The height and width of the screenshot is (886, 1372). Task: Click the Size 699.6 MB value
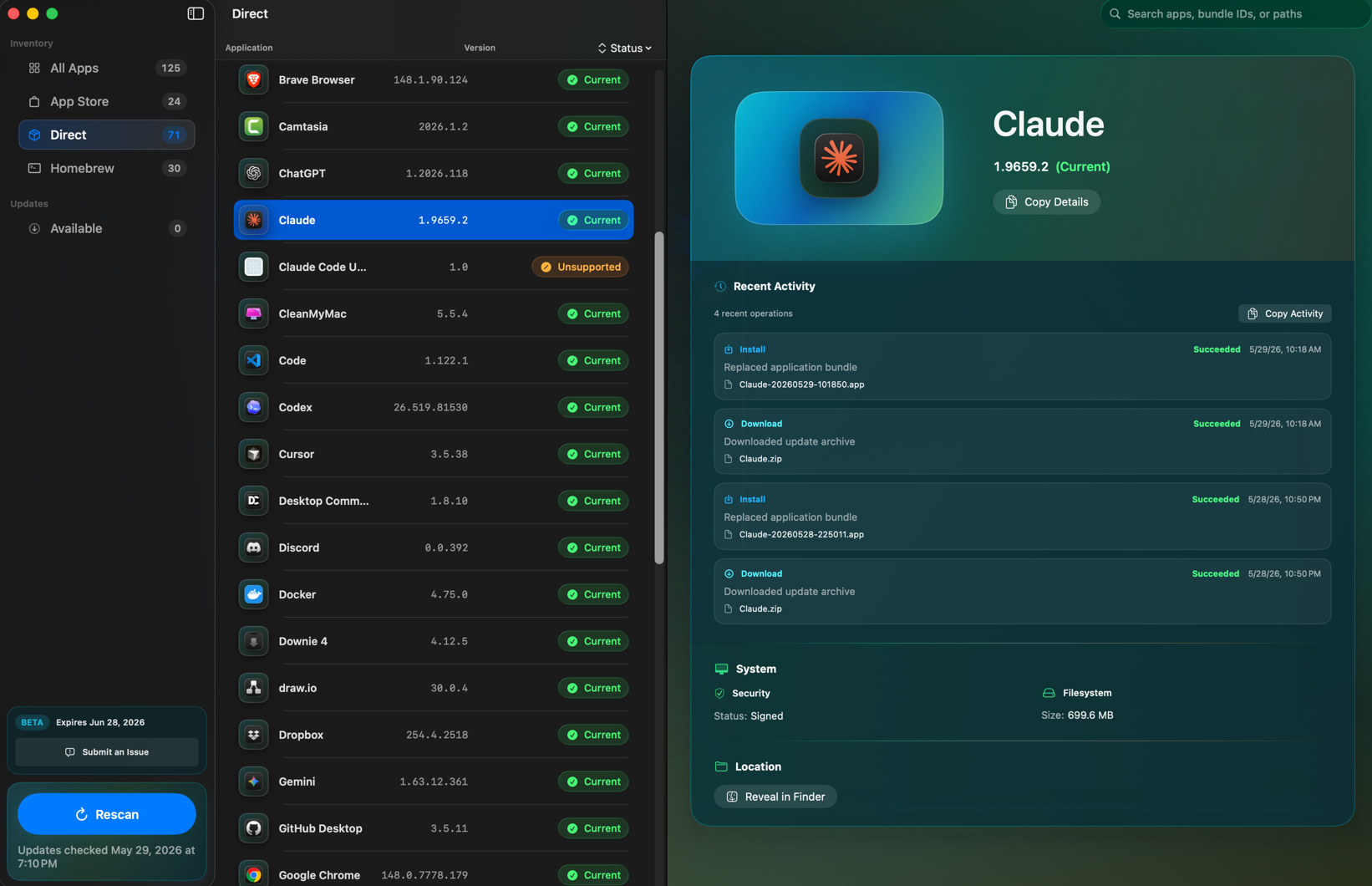click(x=1090, y=715)
